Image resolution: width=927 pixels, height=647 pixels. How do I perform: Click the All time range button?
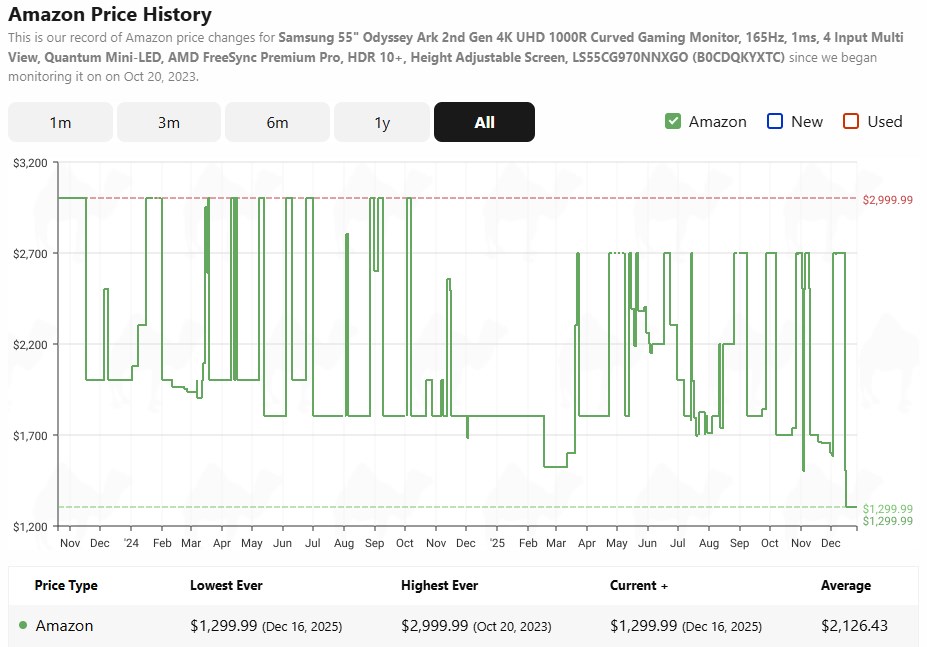(x=484, y=122)
